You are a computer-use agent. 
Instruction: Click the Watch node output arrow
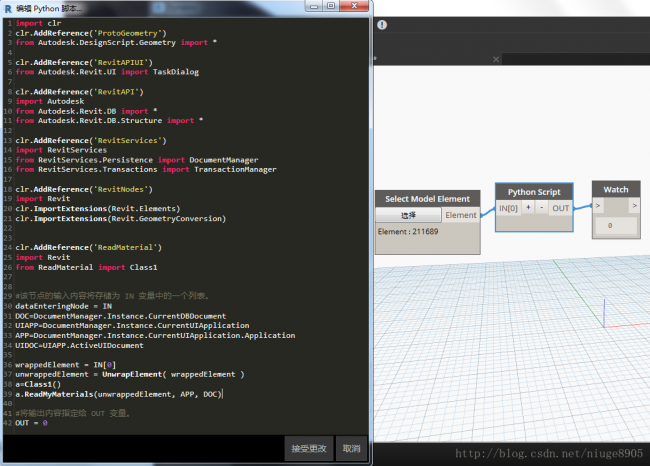[633, 206]
